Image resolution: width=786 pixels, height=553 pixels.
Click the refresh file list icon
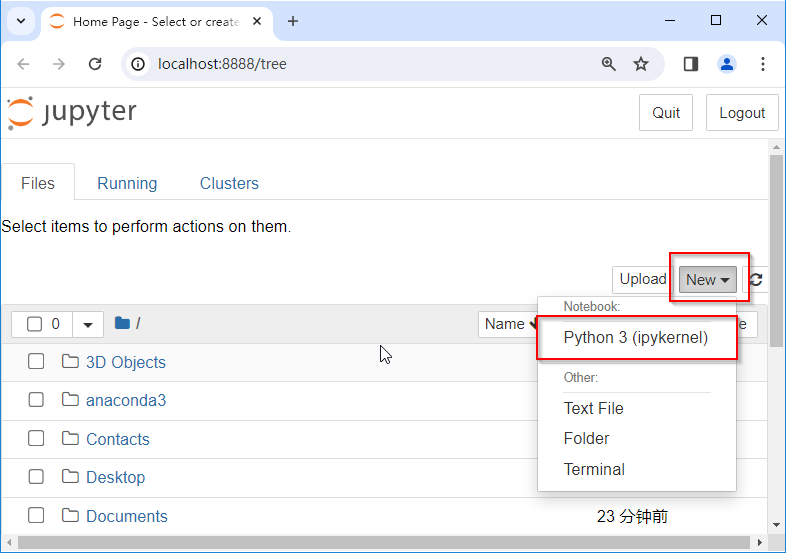pos(756,280)
